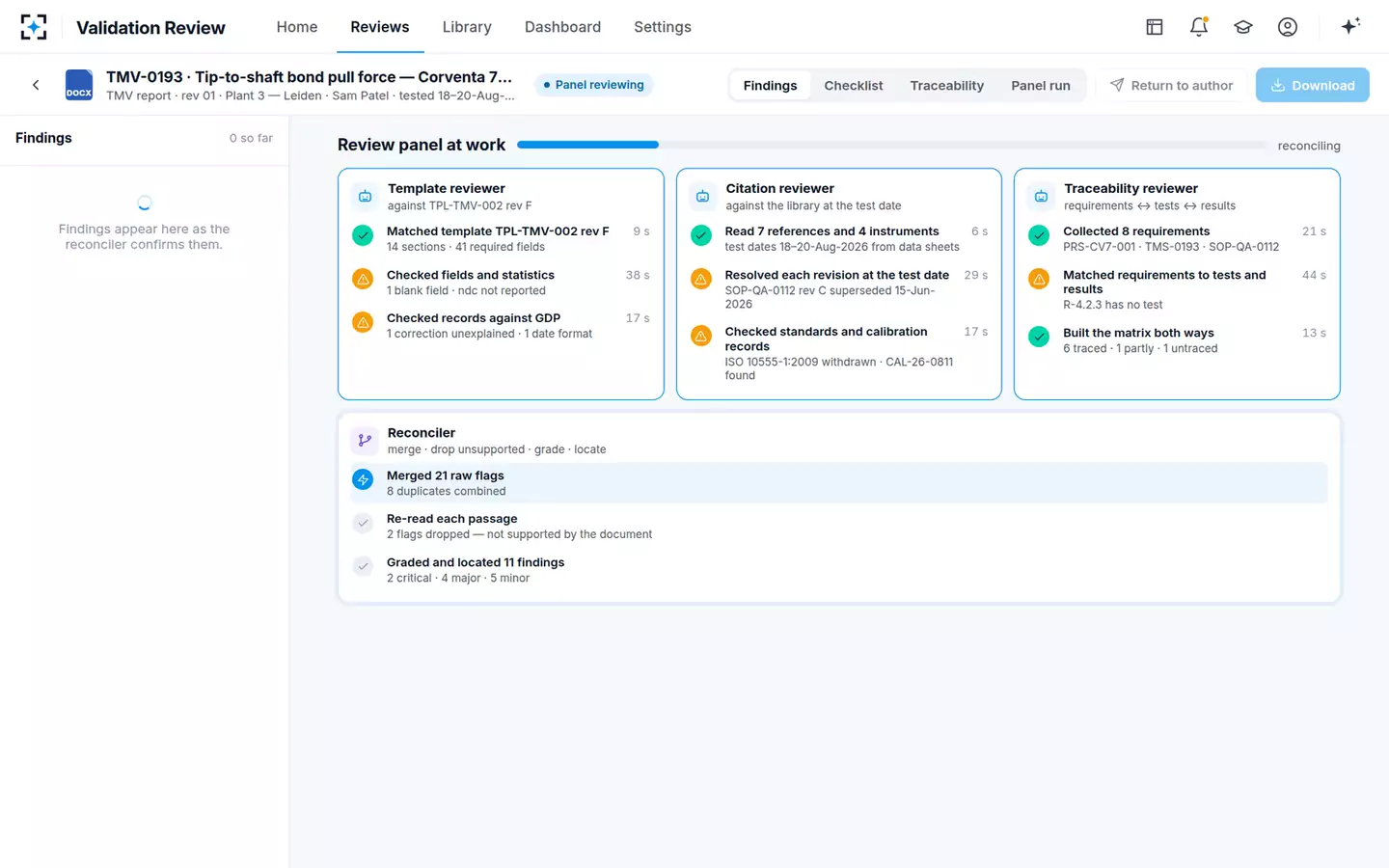Click 'R-4.2.3 has no test' text

[1113, 305]
